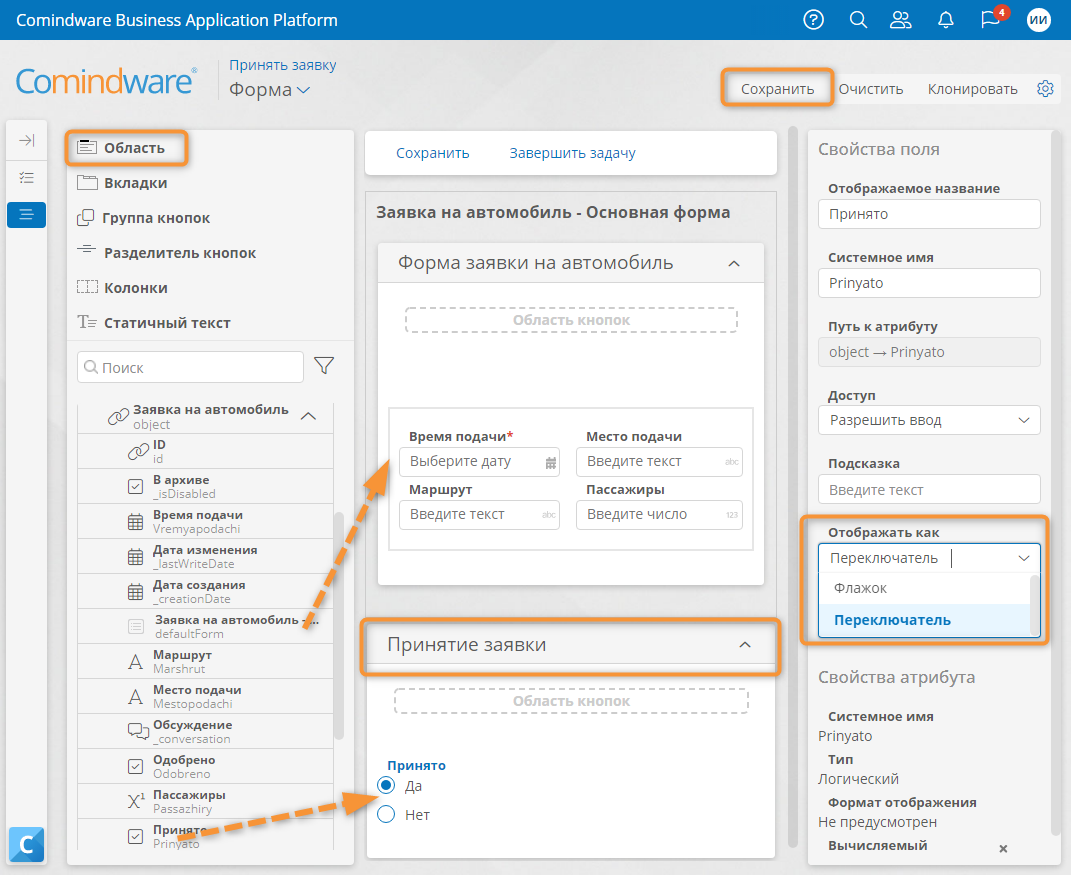
Task: Toggle the Отображать как combo box arrow
Action: pos(1024,558)
